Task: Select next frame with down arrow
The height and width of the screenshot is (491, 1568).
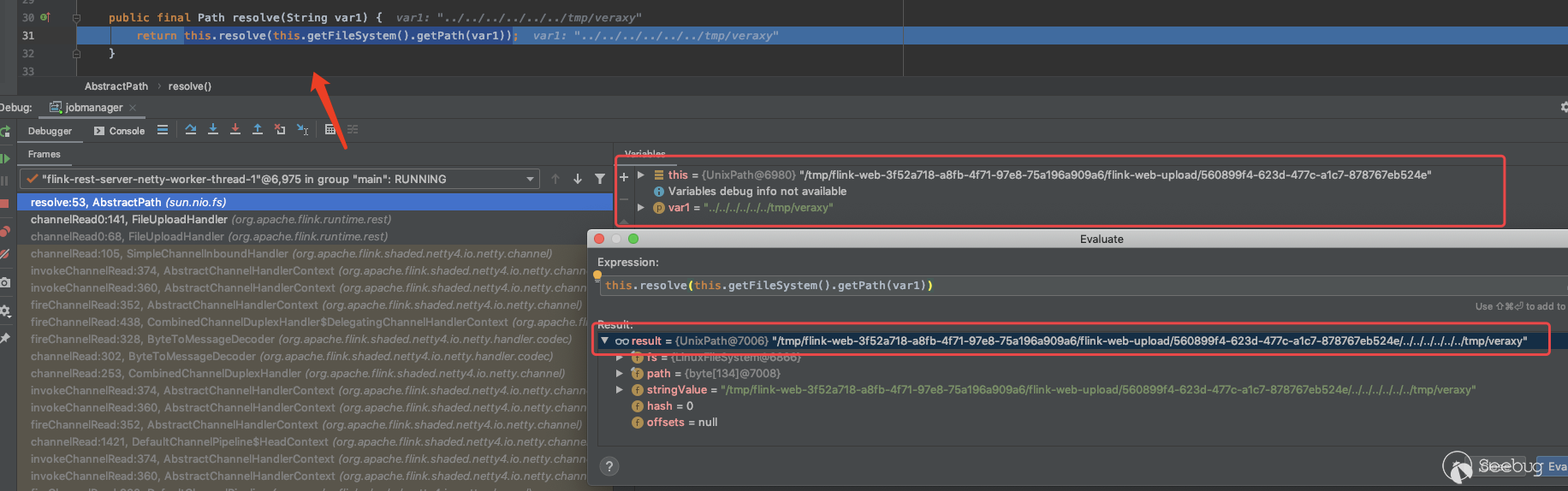Action: click(578, 179)
